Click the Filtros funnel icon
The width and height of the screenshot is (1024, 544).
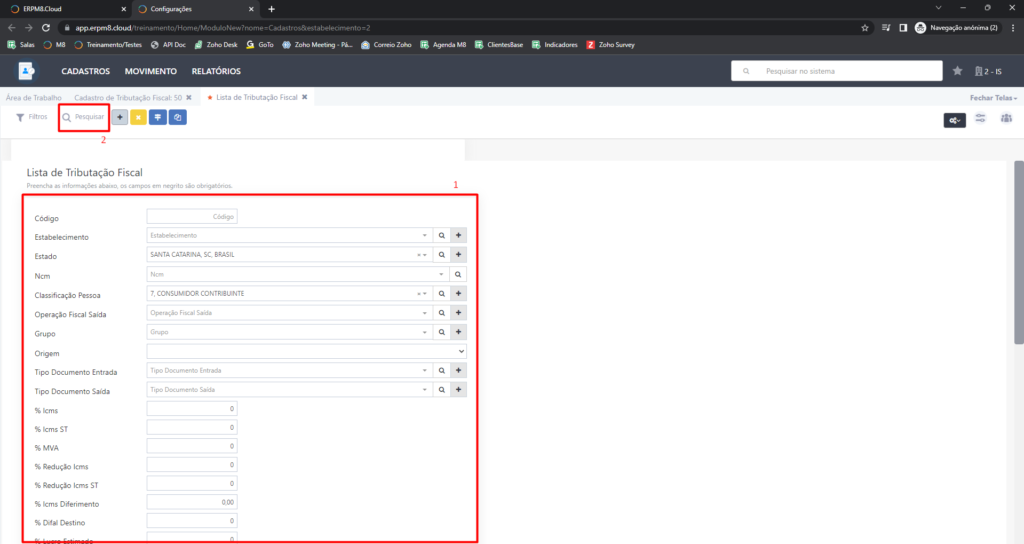[20, 117]
